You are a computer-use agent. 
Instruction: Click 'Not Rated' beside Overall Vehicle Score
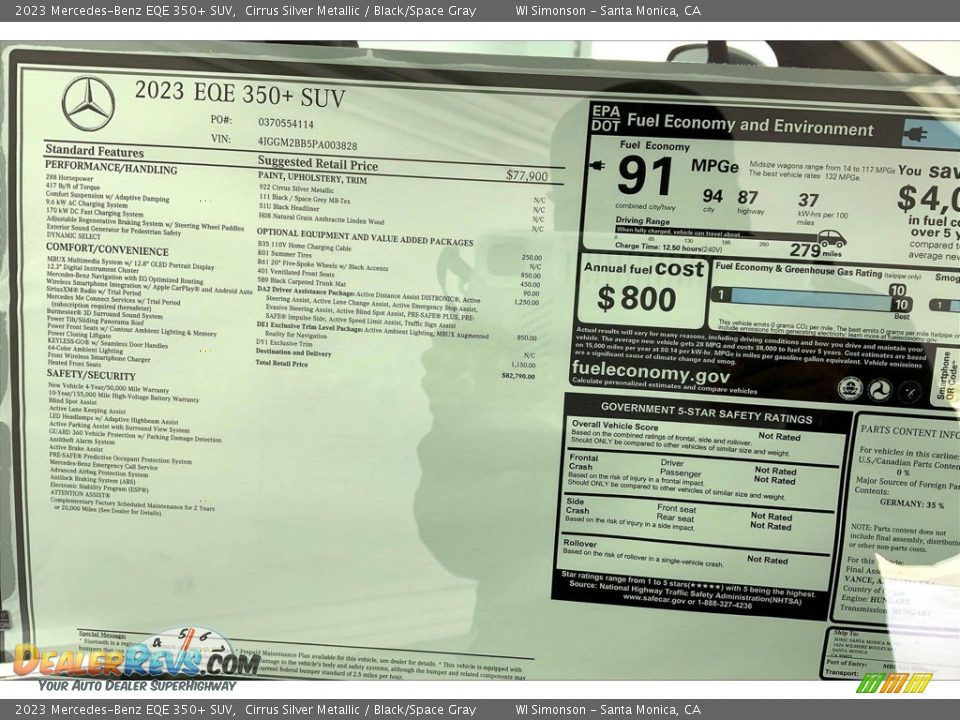click(779, 437)
